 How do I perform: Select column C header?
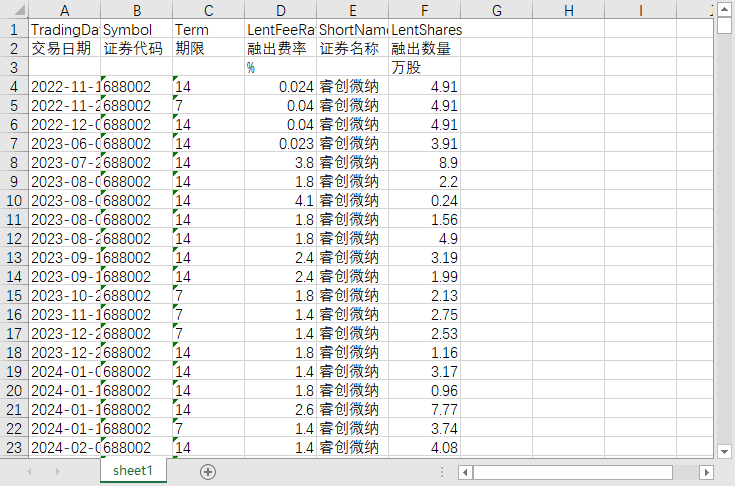coord(209,10)
